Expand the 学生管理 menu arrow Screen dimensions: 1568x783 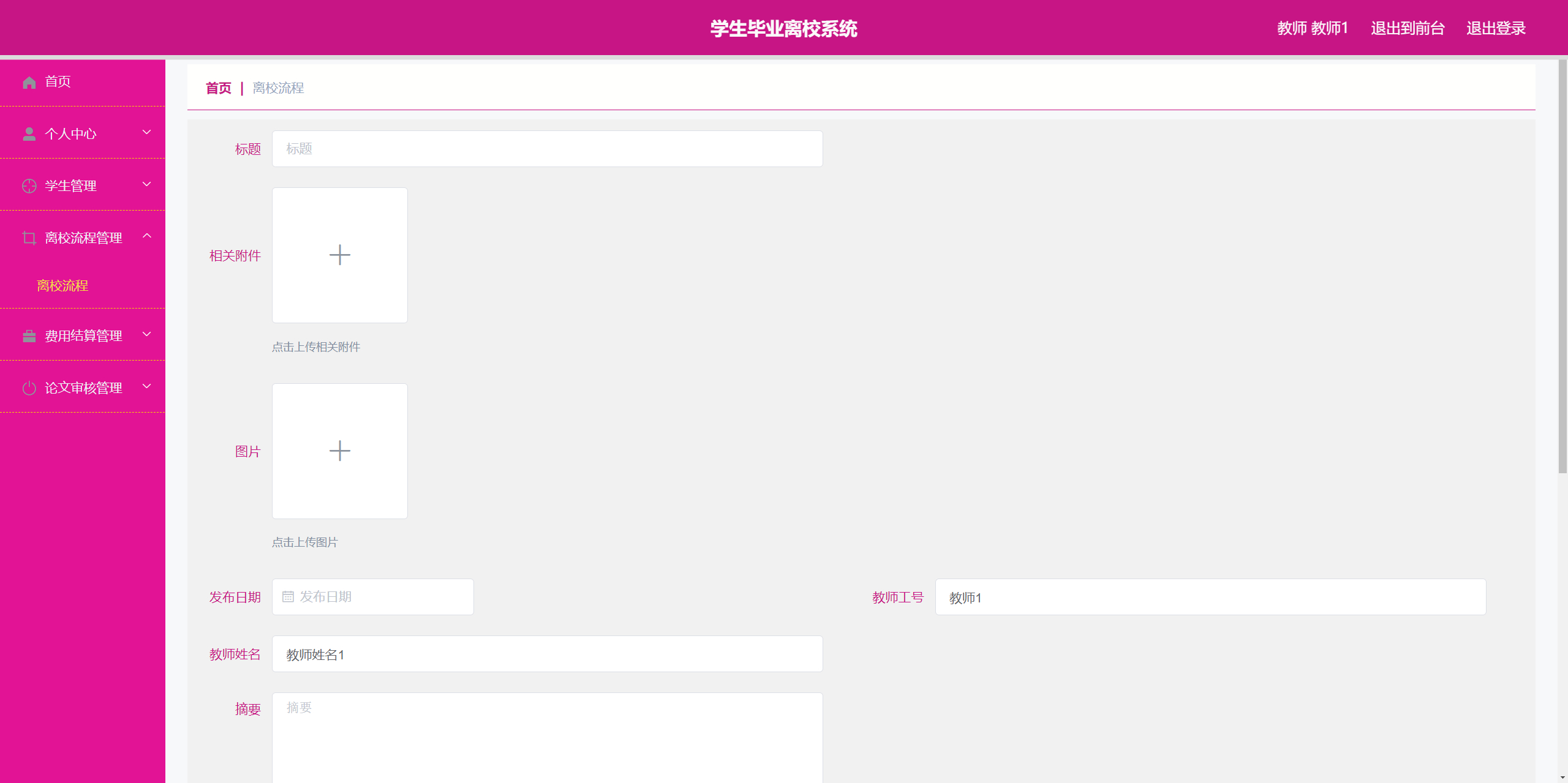coord(146,184)
